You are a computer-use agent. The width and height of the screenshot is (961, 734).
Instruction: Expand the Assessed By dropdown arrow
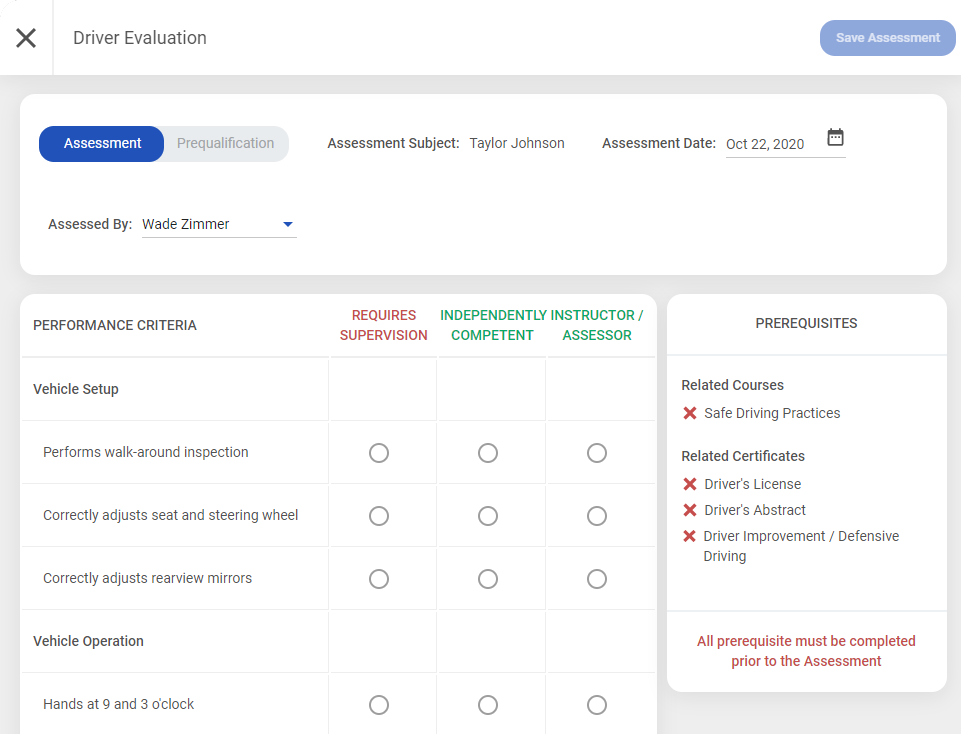click(x=288, y=225)
